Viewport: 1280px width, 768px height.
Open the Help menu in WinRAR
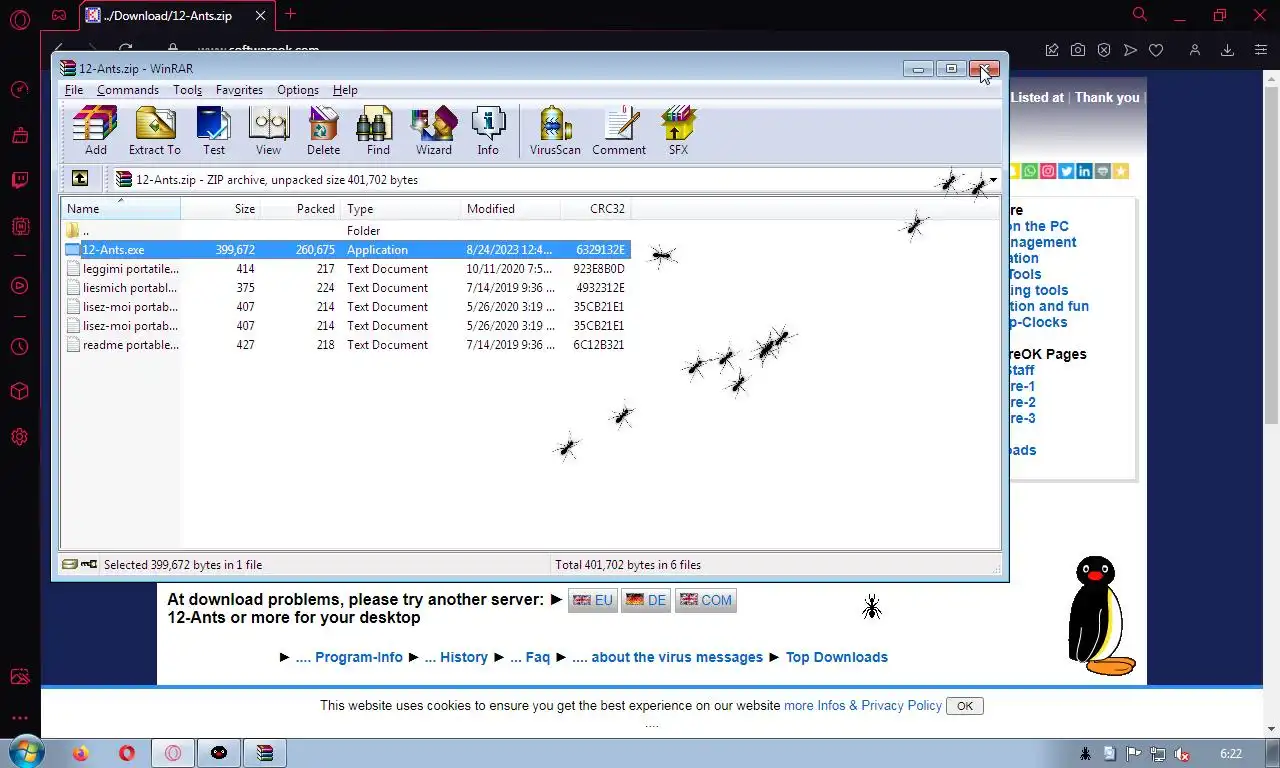[345, 90]
